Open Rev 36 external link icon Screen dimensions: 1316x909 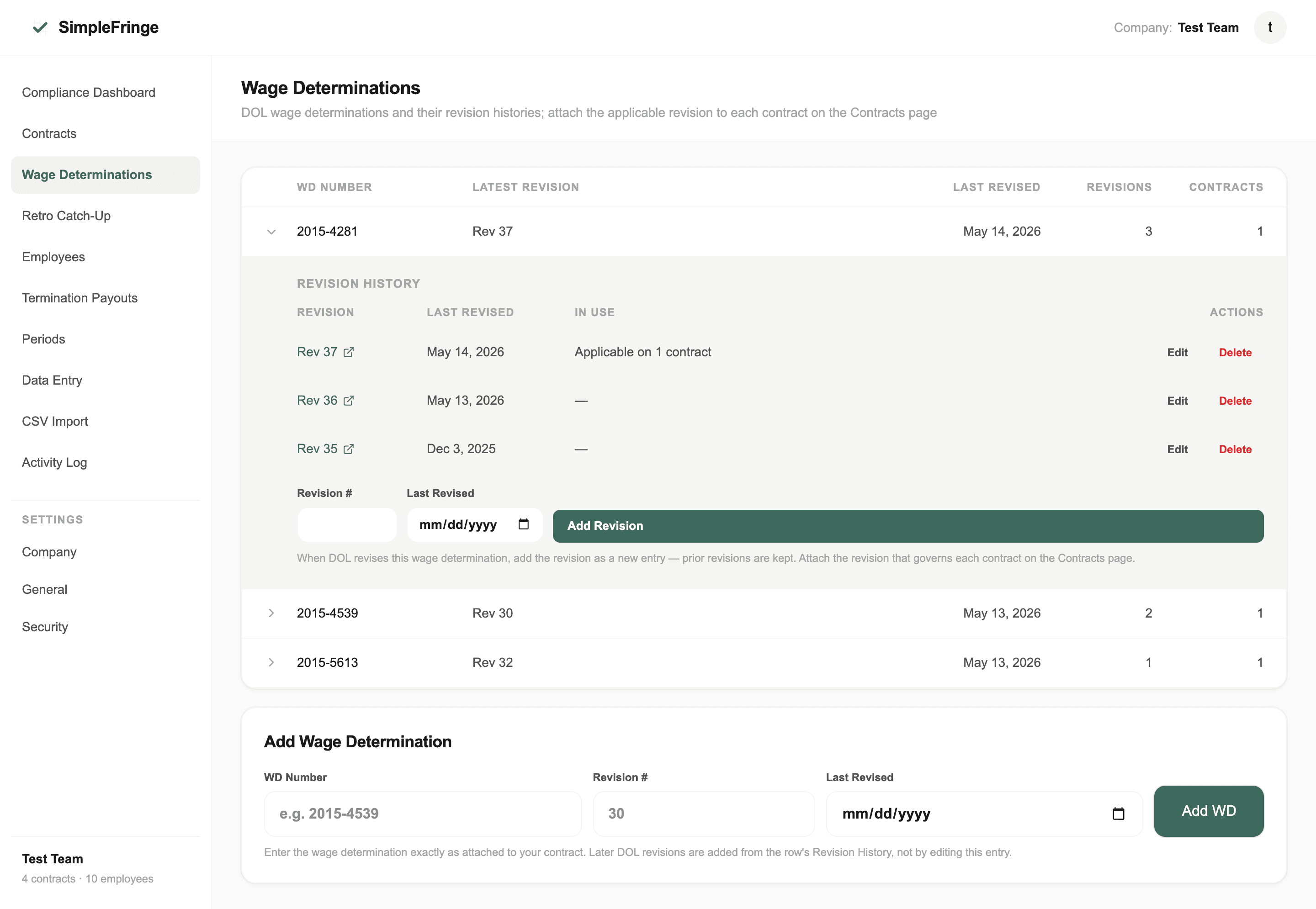tap(349, 401)
